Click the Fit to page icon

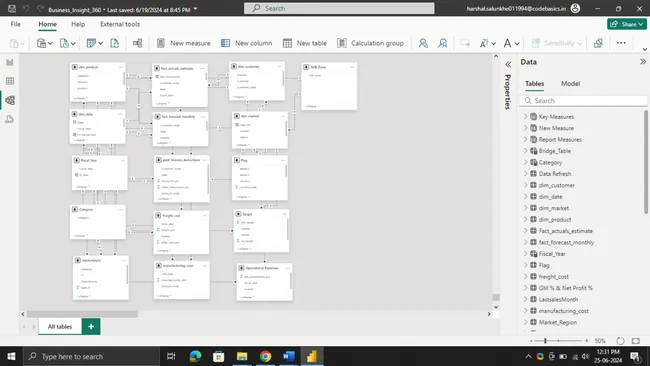(635, 341)
